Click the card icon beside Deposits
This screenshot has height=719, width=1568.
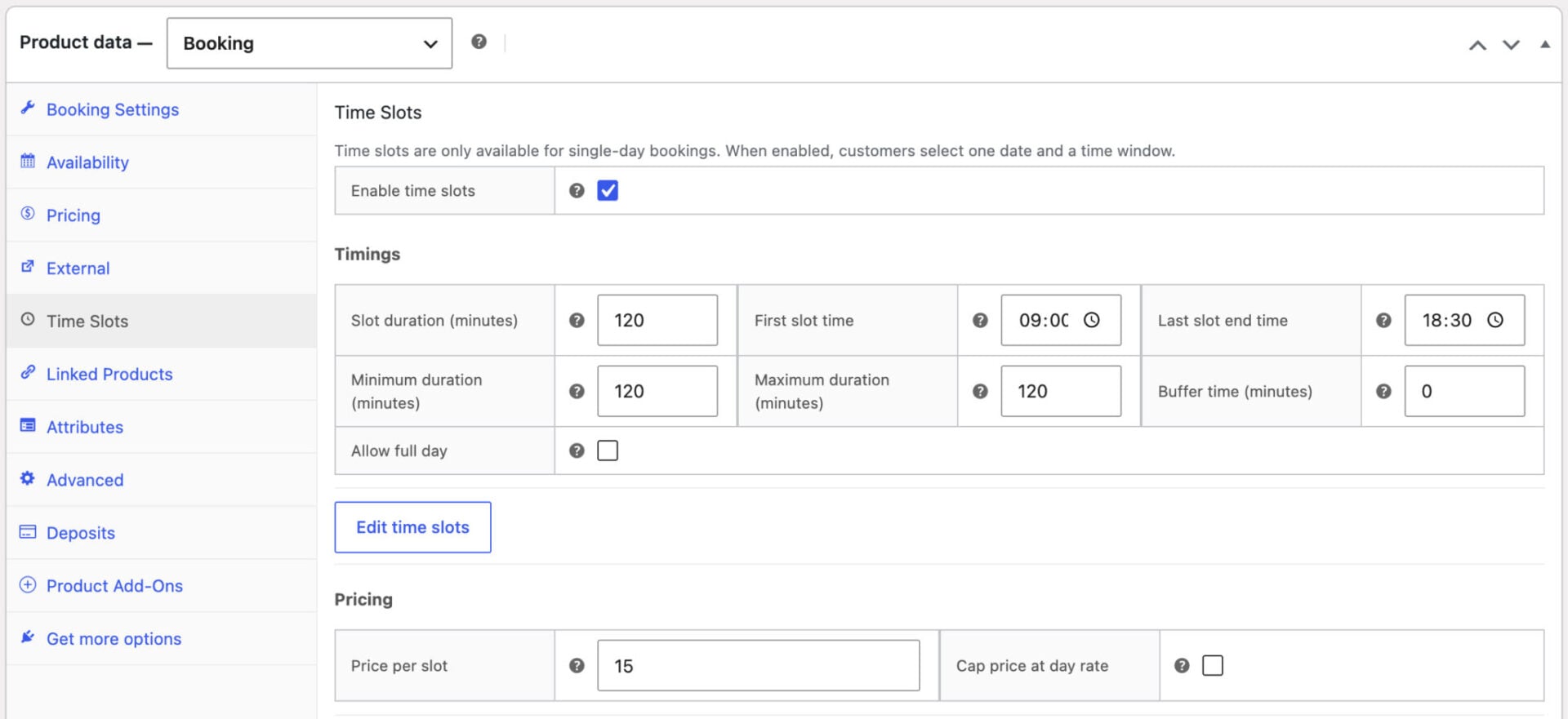28,532
